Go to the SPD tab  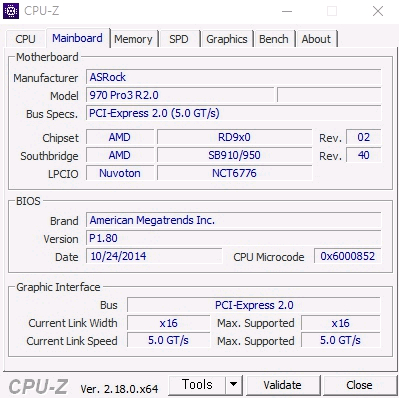click(x=179, y=39)
